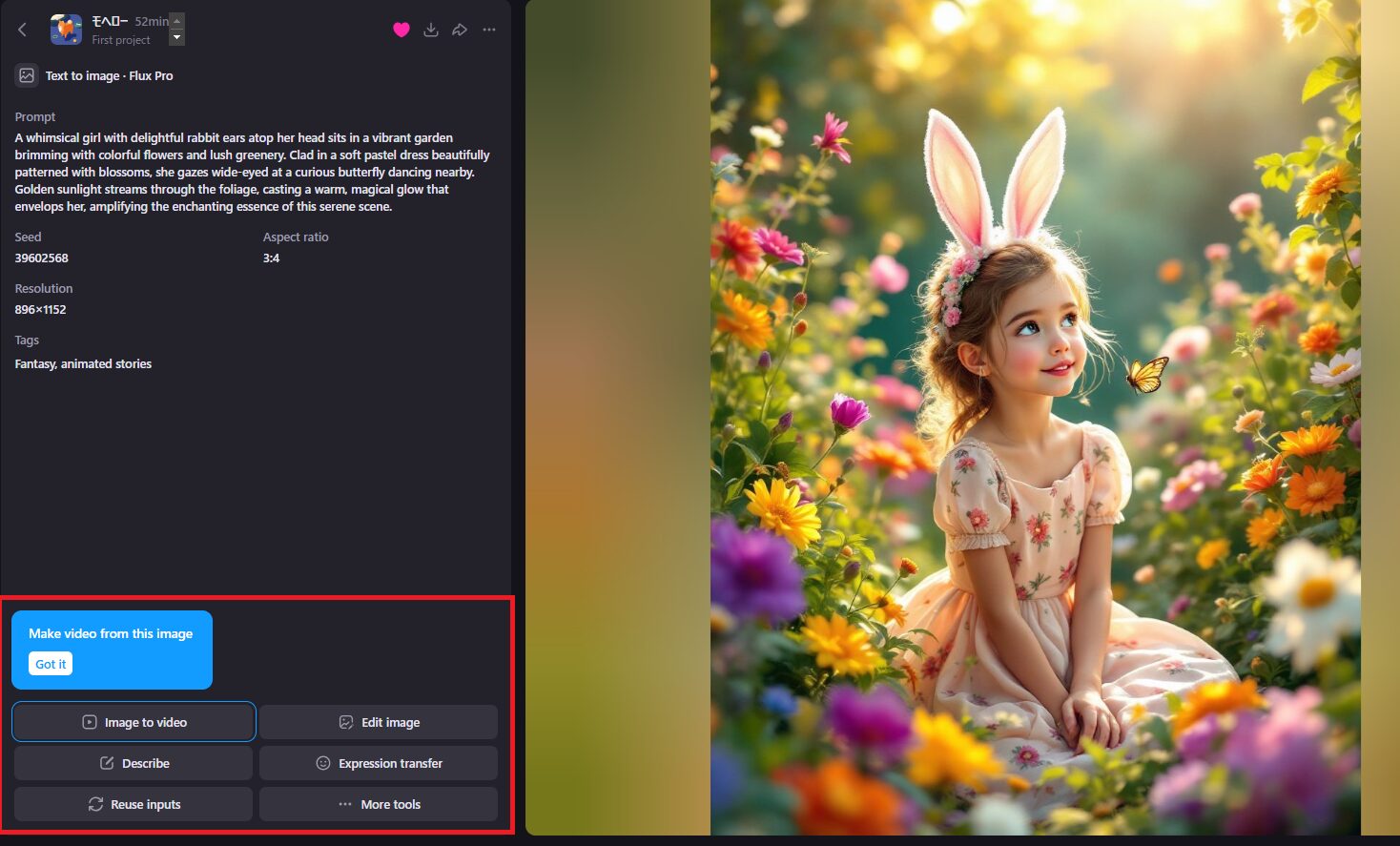Toggle the pink heart favorite
This screenshot has height=846, width=1400.
tap(401, 30)
